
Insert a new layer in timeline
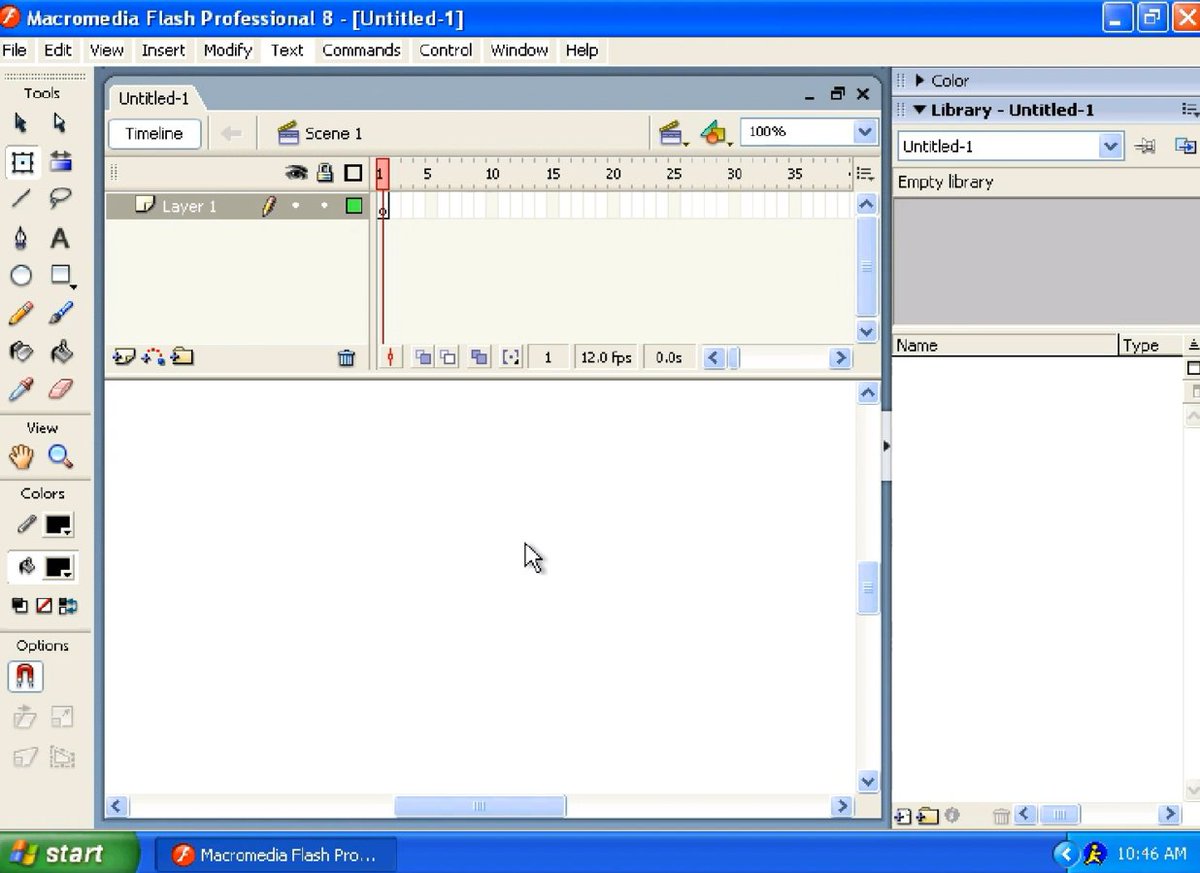click(x=124, y=356)
